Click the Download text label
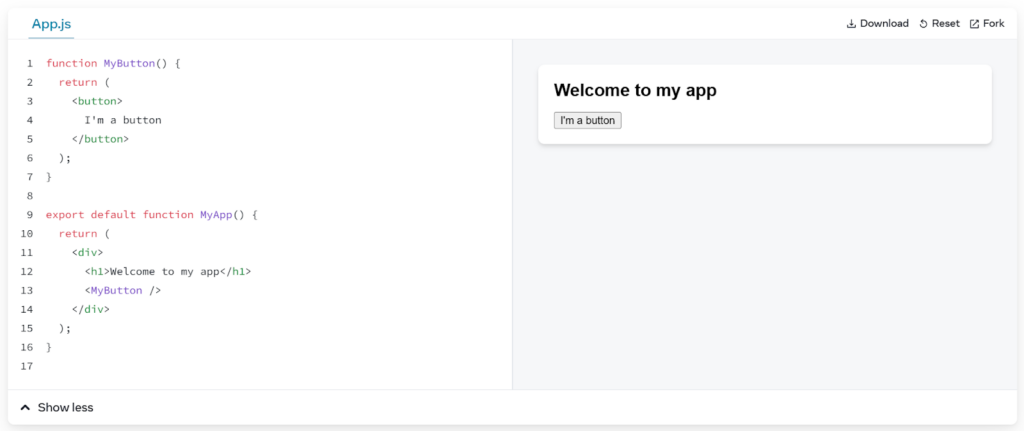The image size is (1024, 431). [884, 24]
